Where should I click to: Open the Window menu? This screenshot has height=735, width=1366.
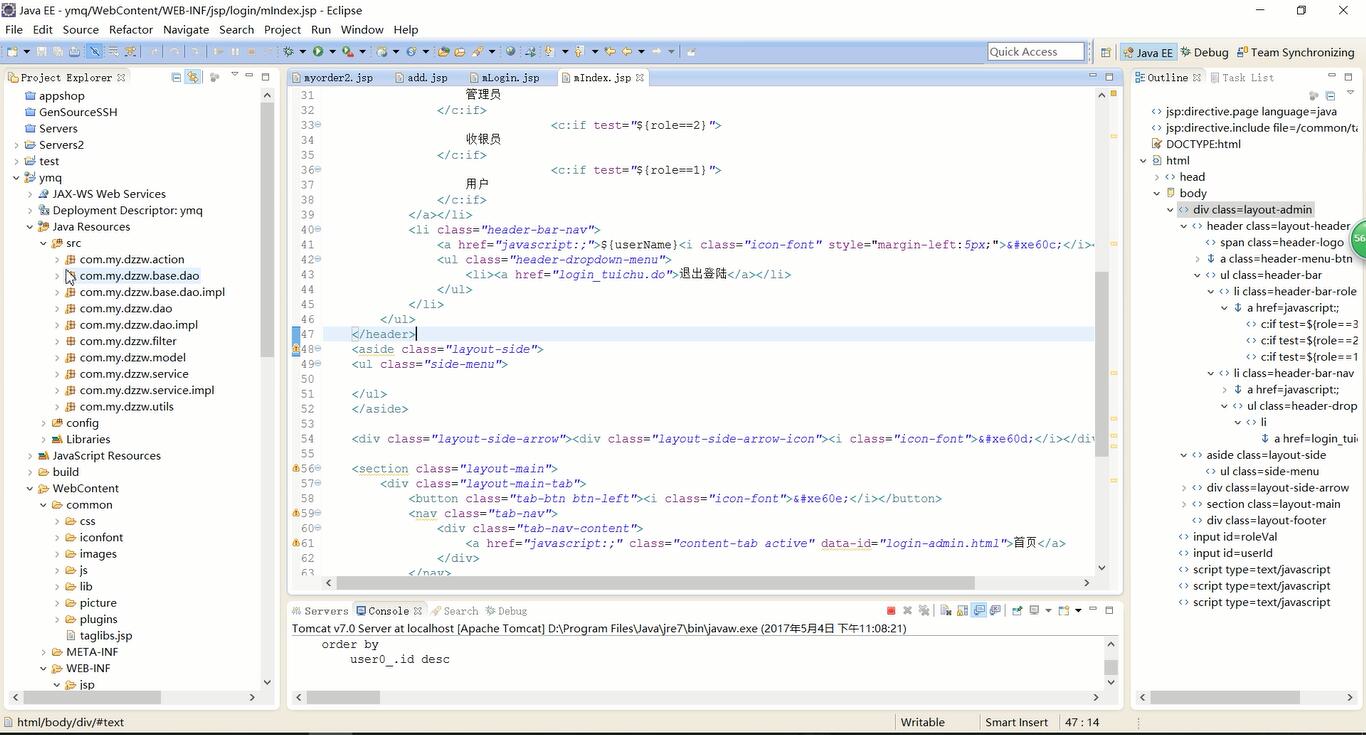tap(362, 29)
